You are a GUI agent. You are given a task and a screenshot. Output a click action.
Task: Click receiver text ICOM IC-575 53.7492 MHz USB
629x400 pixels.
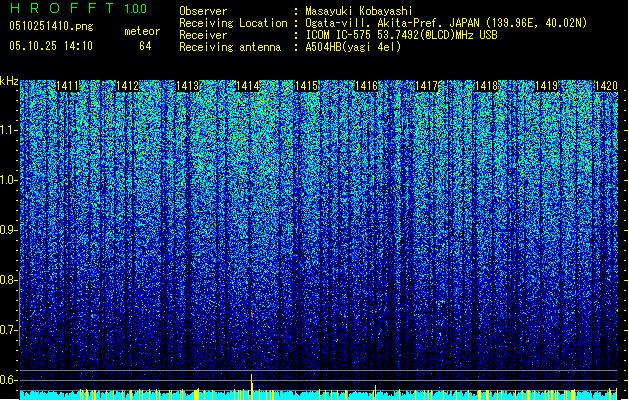(402, 35)
